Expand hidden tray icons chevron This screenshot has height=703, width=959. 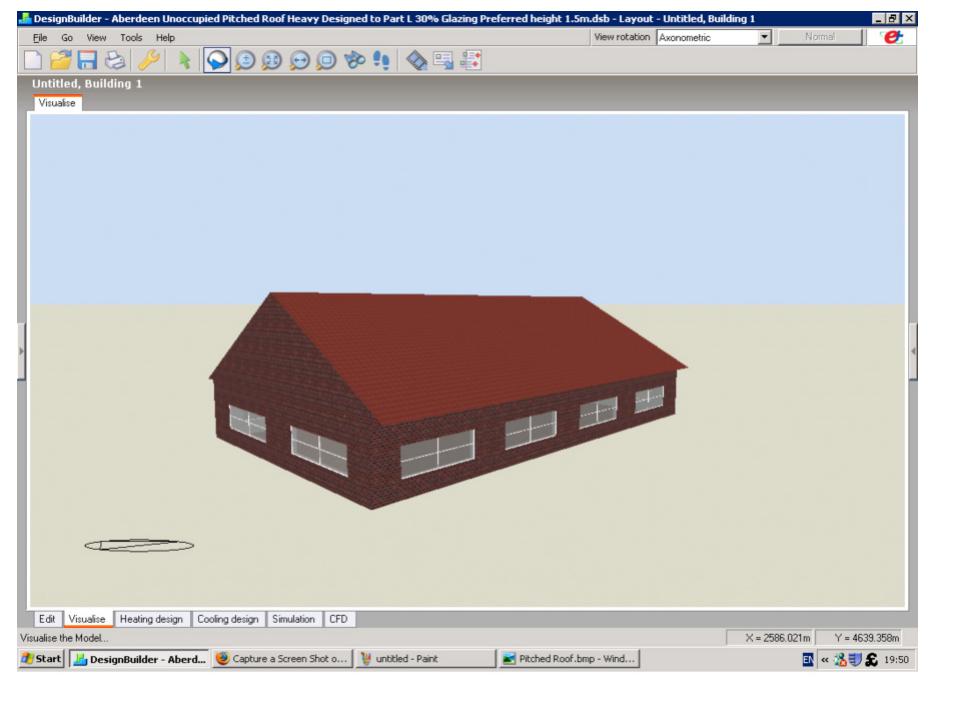(x=824, y=660)
